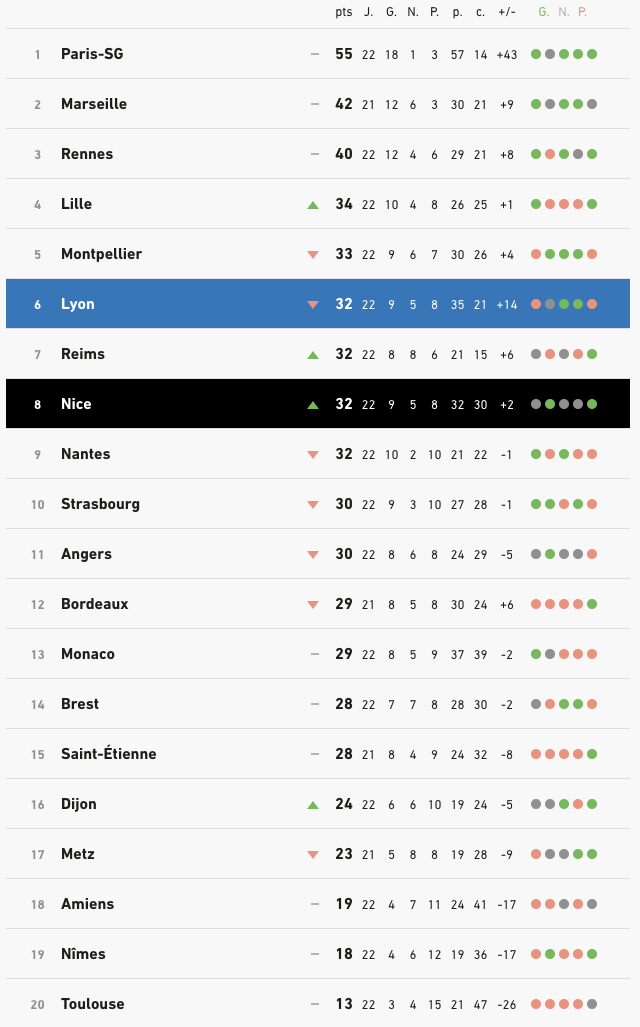Click Lyon's red downward position arrow
This screenshot has width=640, height=1027.
click(313, 305)
